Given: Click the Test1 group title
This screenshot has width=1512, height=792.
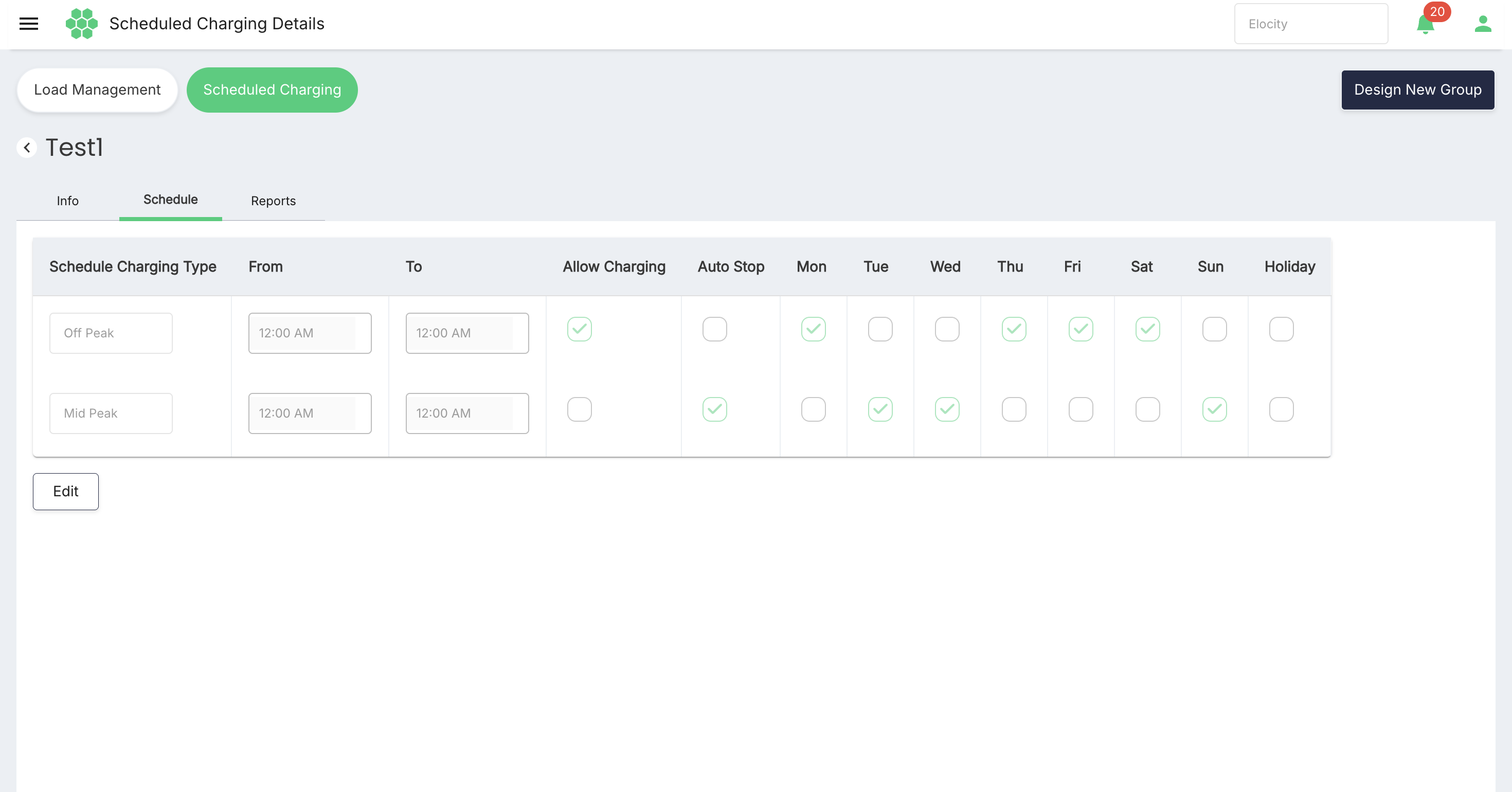Looking at the screenshot, I should click(74, 148).
